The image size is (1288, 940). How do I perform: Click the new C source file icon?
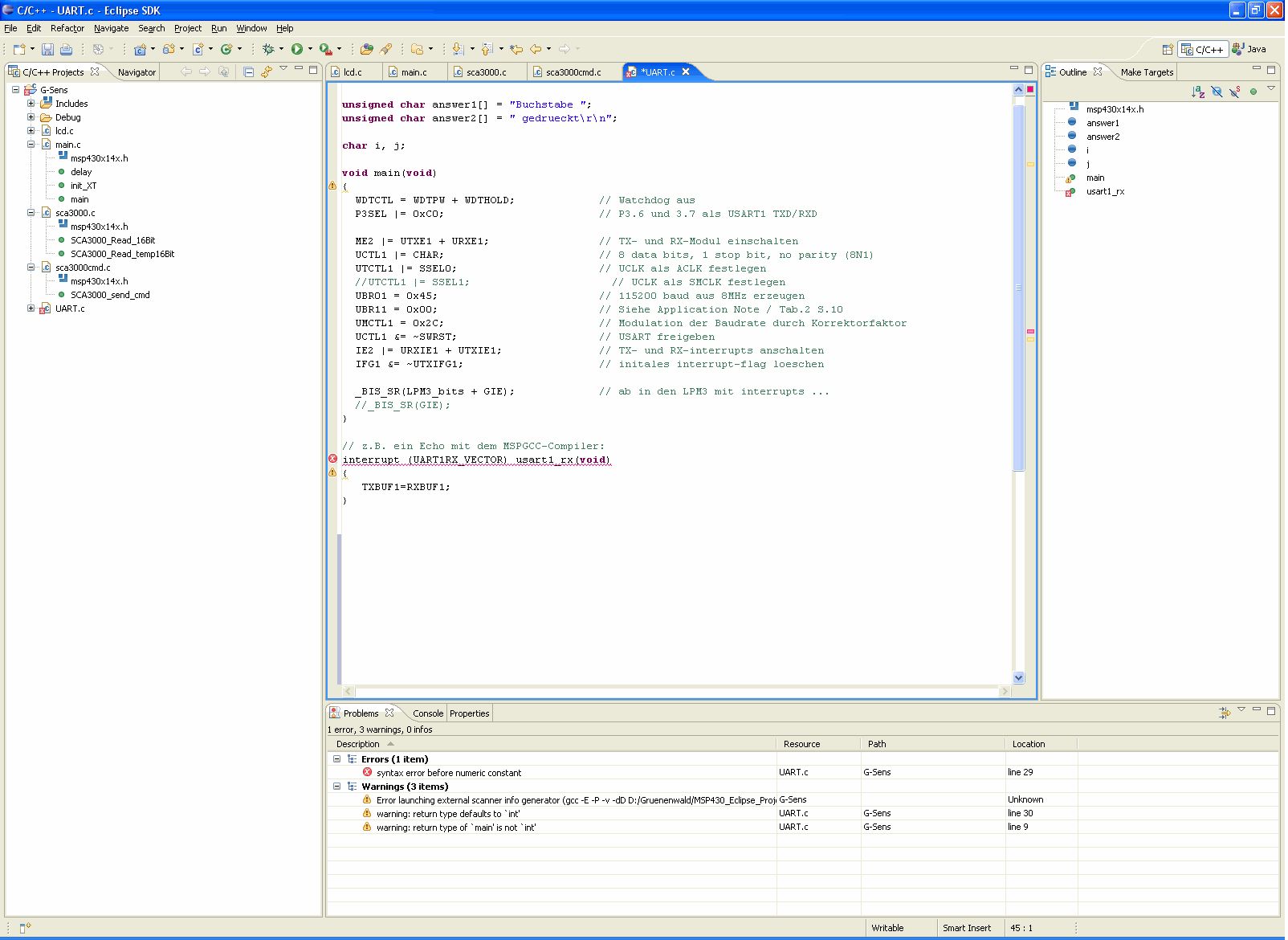(198, 49)
